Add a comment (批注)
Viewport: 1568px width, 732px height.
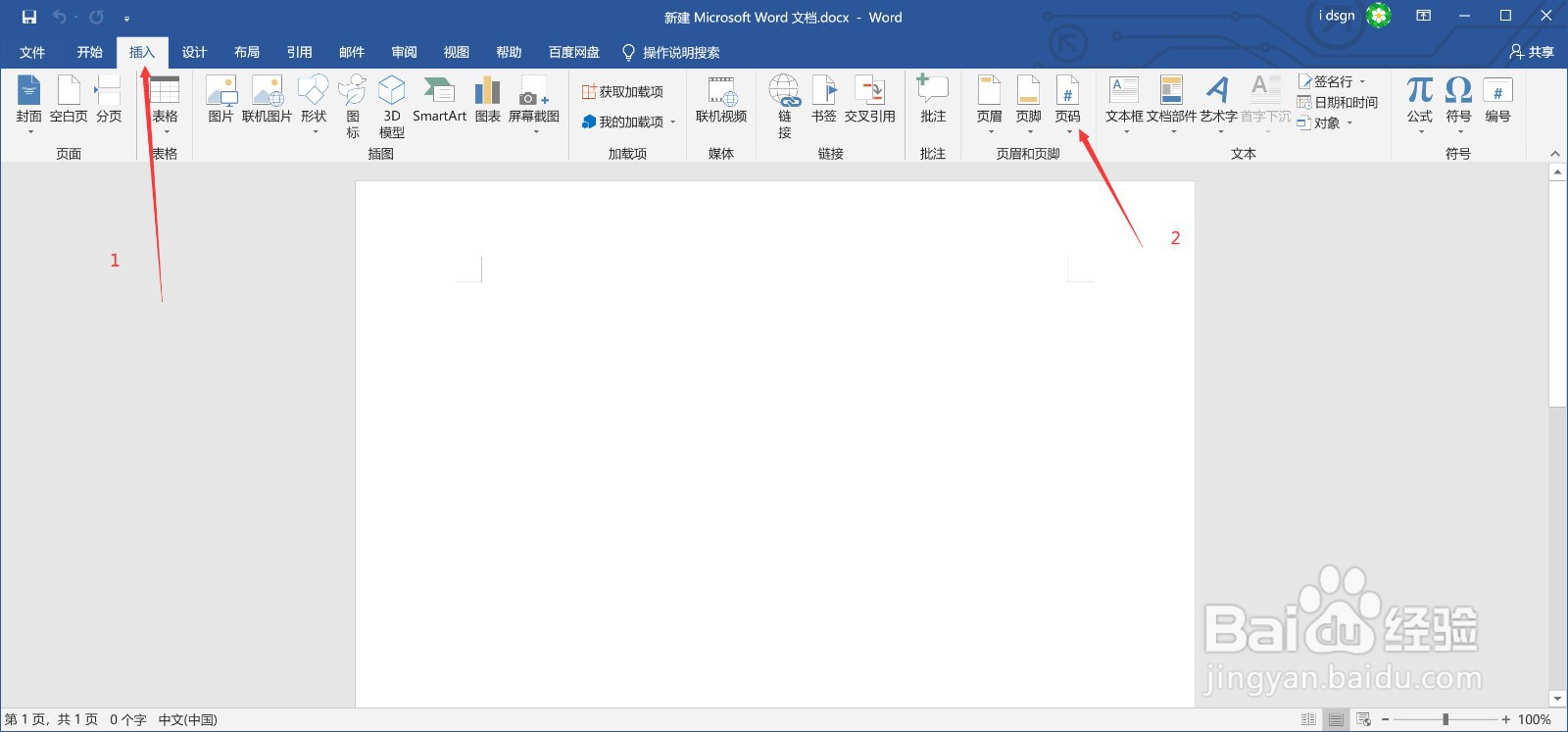click(933, 99)
